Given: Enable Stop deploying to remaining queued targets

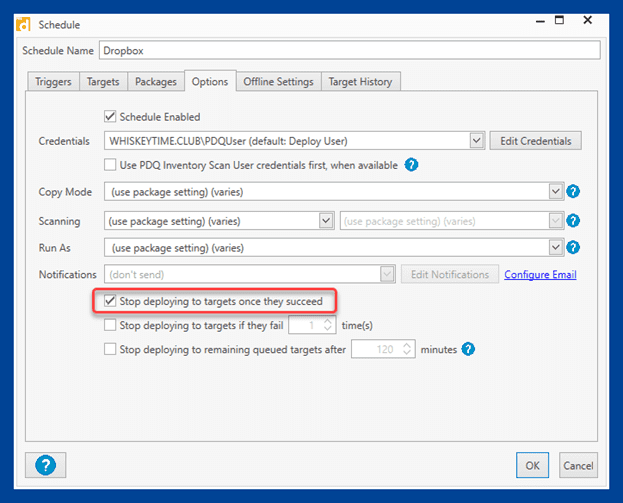Looking at the screenshot, I should tap(110, 349).
